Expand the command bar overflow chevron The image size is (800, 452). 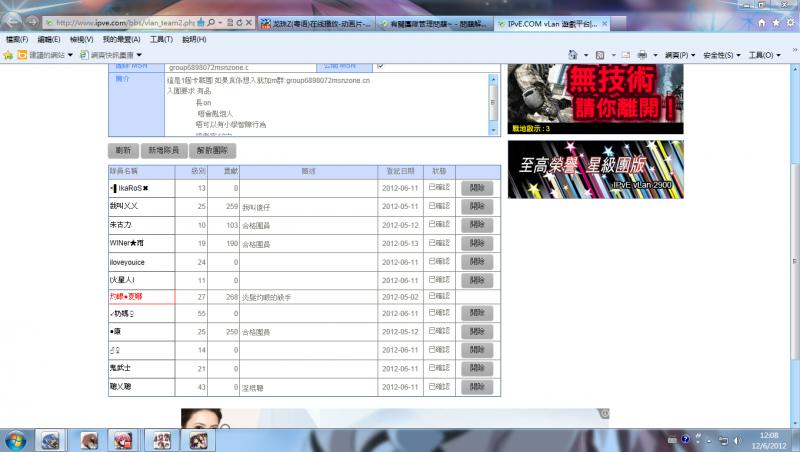(x=794, y=49)
